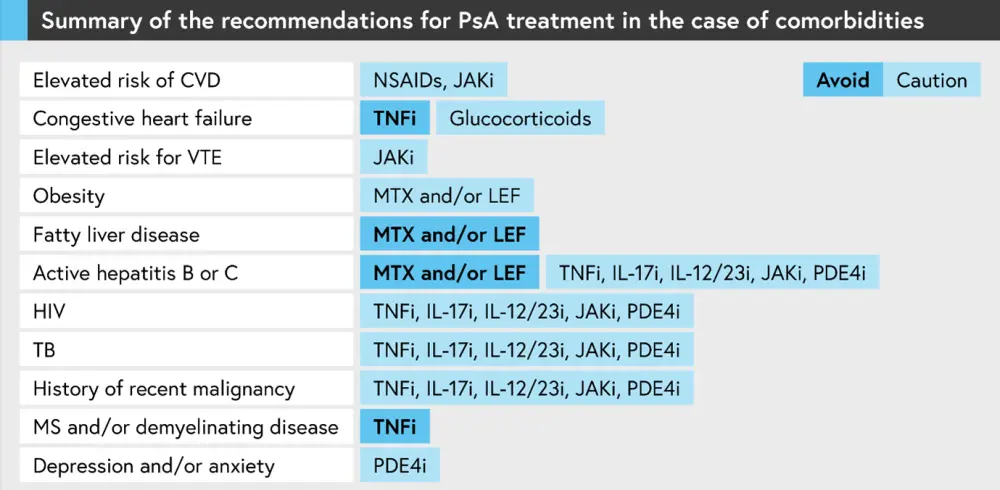Screen dimensions: 1000x490
Task: Click the summary title header bar
Action: pos(500,21)
